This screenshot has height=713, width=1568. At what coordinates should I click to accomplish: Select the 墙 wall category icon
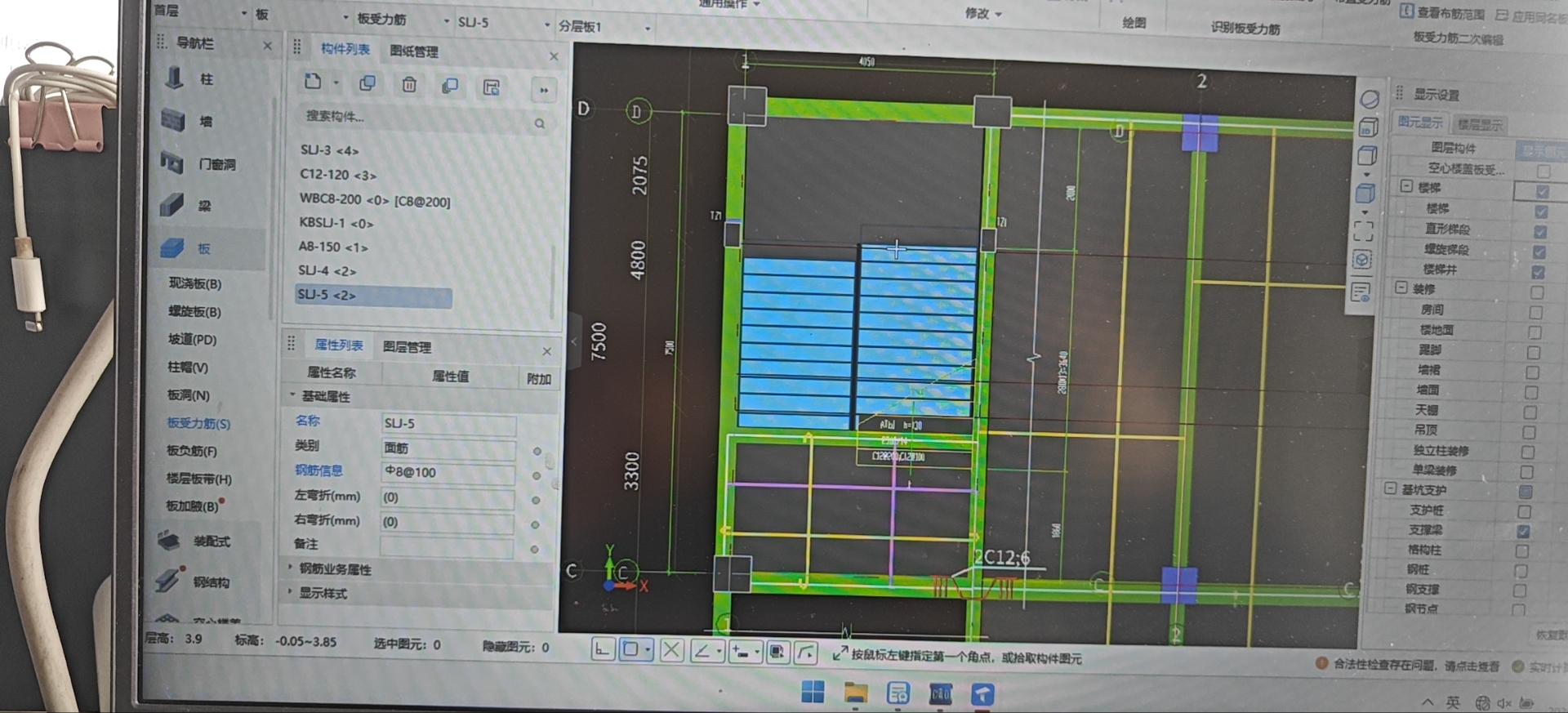pos(173,121)
